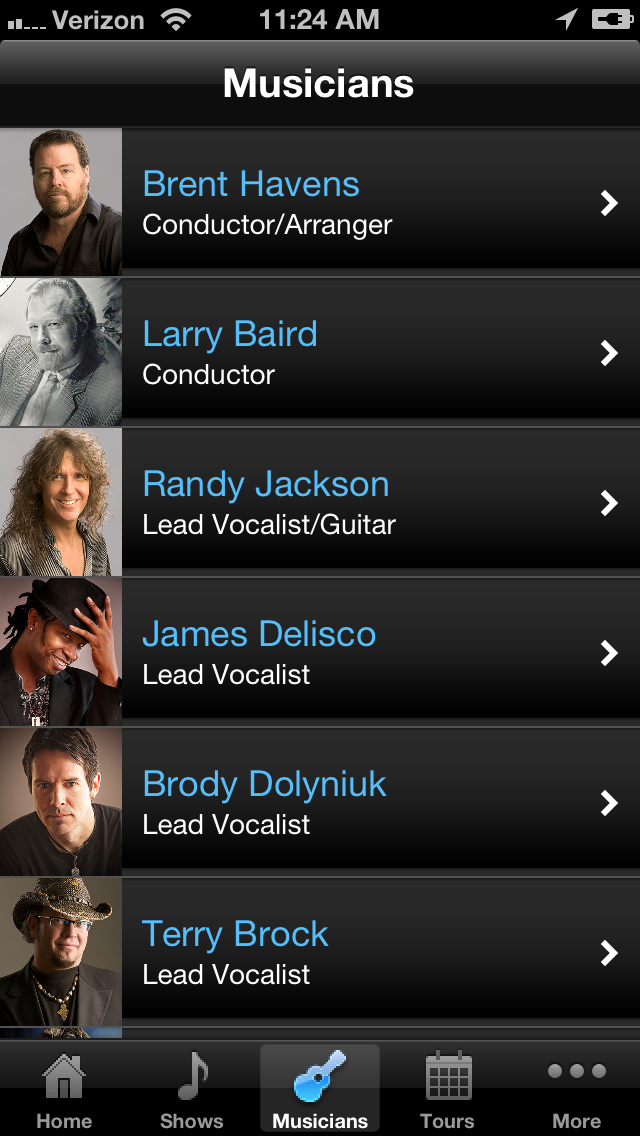Tap Brody Dolyniuk's photo thumbnail
This screenshot has height=1136, width=640.
tap(61, 802)
